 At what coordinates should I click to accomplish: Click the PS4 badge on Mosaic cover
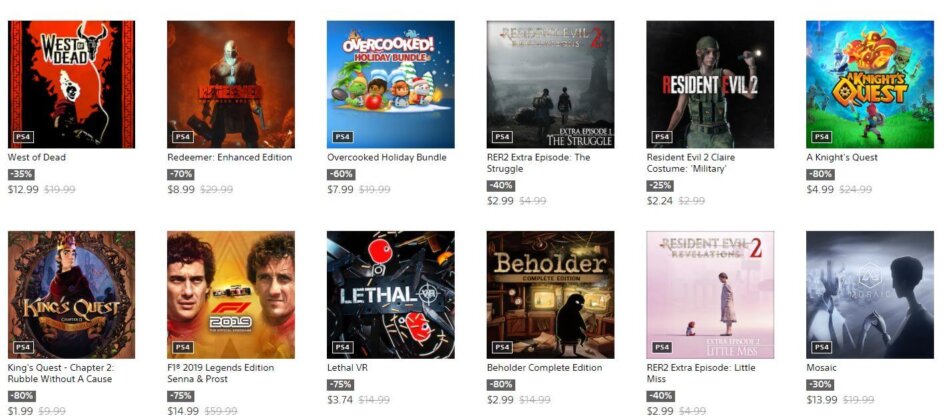(x=822, y=347)
